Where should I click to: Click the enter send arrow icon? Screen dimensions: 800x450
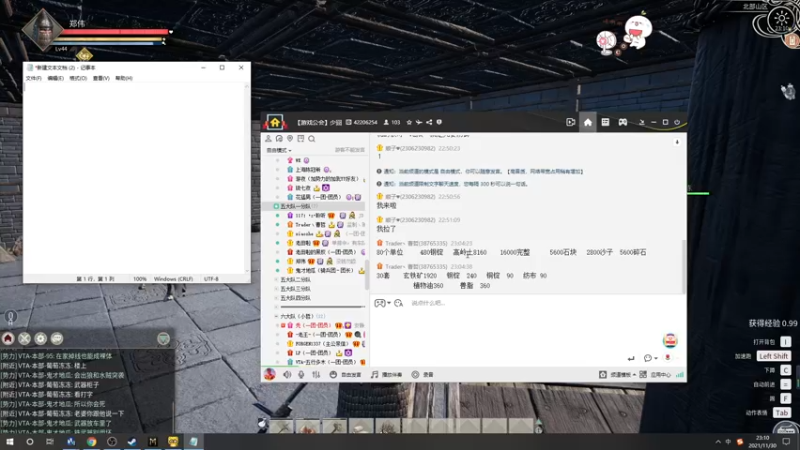[x=631, y=358]
